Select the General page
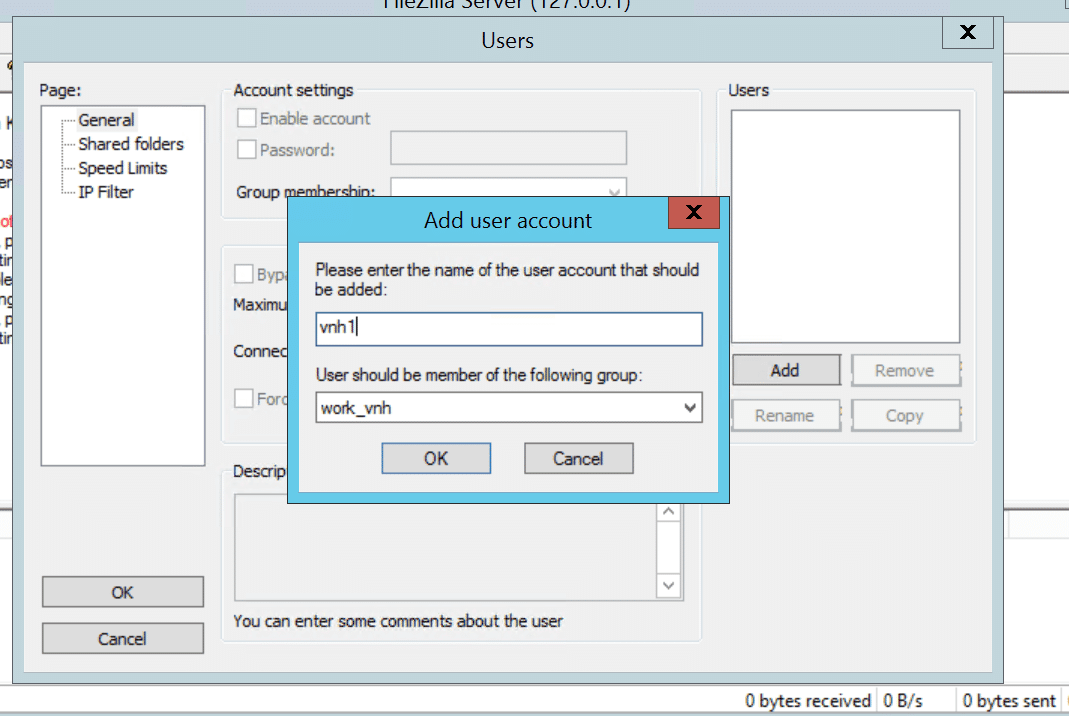This screenshot has width=1069, height=716. click(x=106, y=119)
